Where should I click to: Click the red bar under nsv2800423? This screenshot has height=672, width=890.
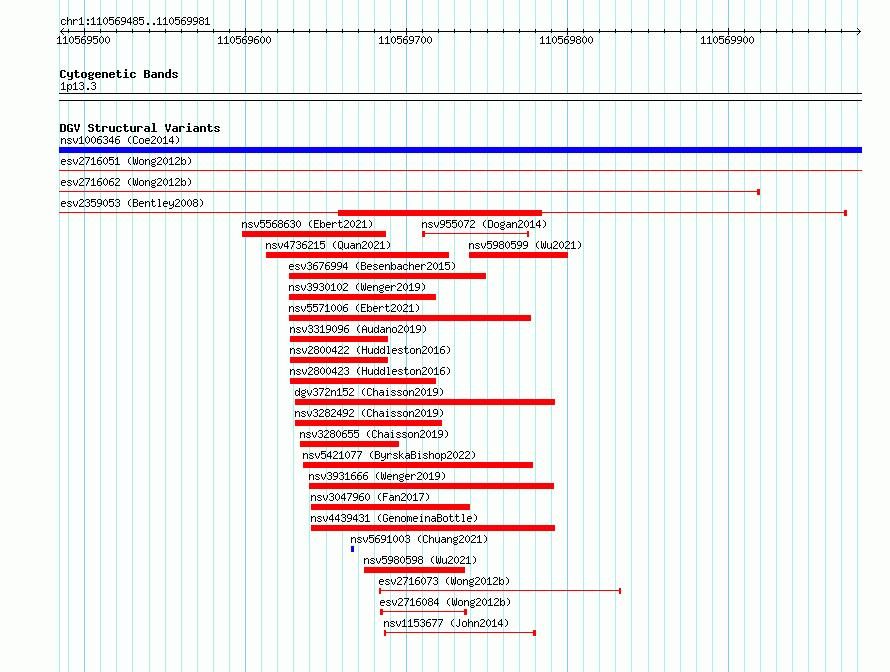(x=363, y=381)
